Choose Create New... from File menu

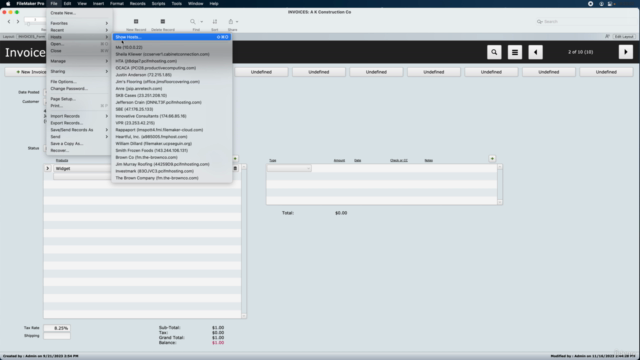79,13
